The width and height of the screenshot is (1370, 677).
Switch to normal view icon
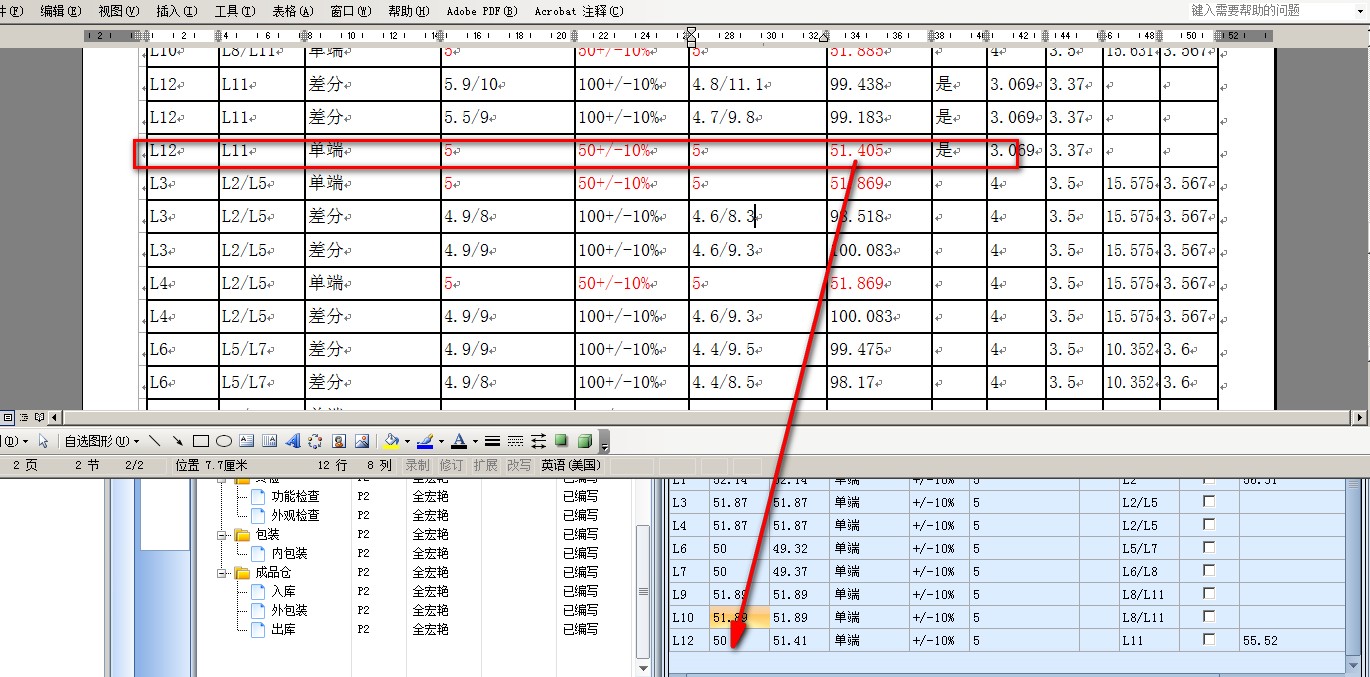pos(8,417)
